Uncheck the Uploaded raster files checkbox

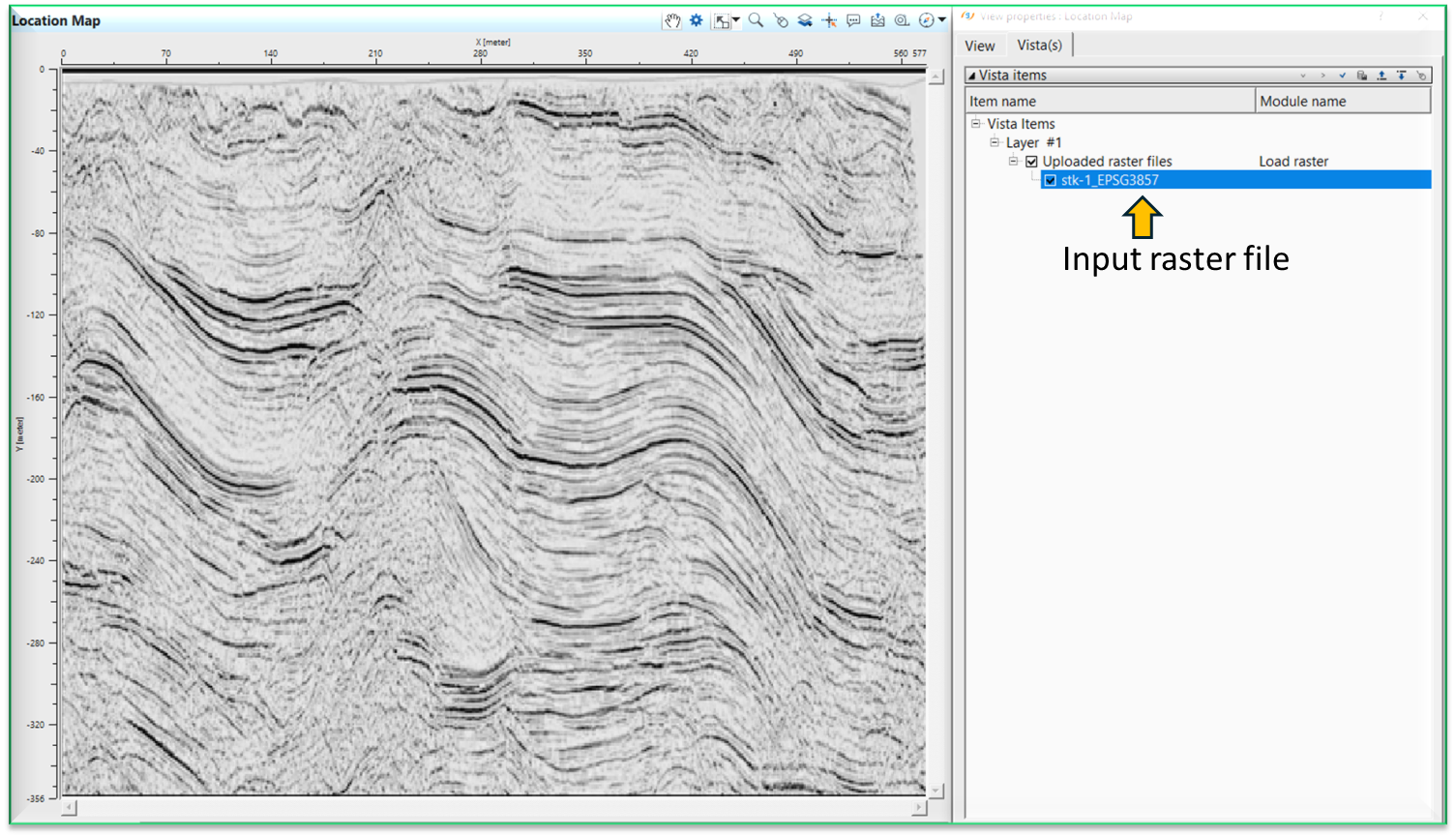1031,162
